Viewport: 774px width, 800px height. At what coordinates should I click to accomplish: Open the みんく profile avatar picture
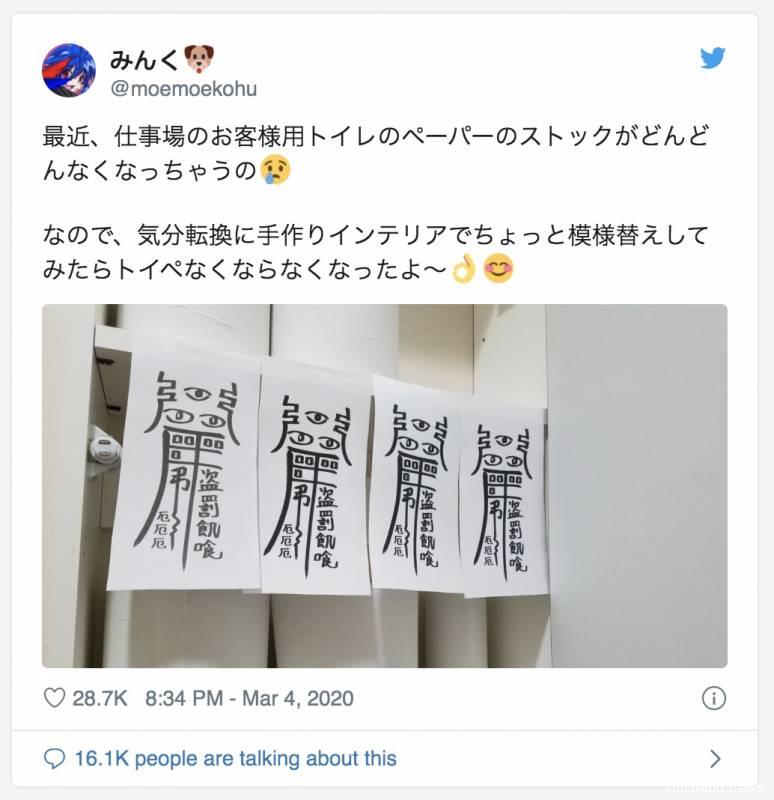[x=68, y=70]
